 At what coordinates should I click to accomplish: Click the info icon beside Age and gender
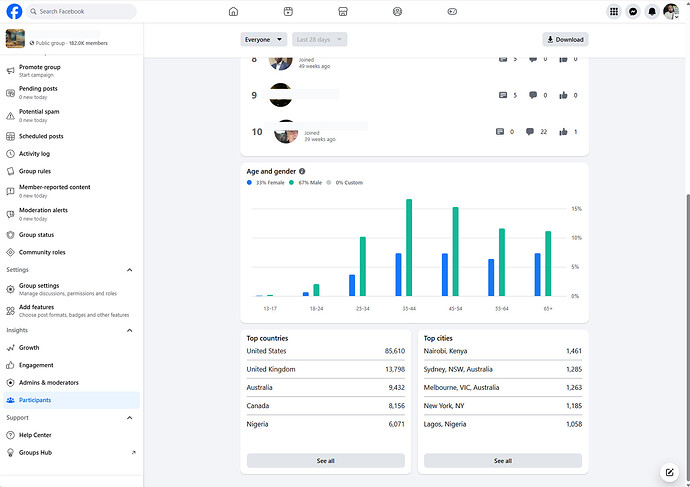[302, 171]
